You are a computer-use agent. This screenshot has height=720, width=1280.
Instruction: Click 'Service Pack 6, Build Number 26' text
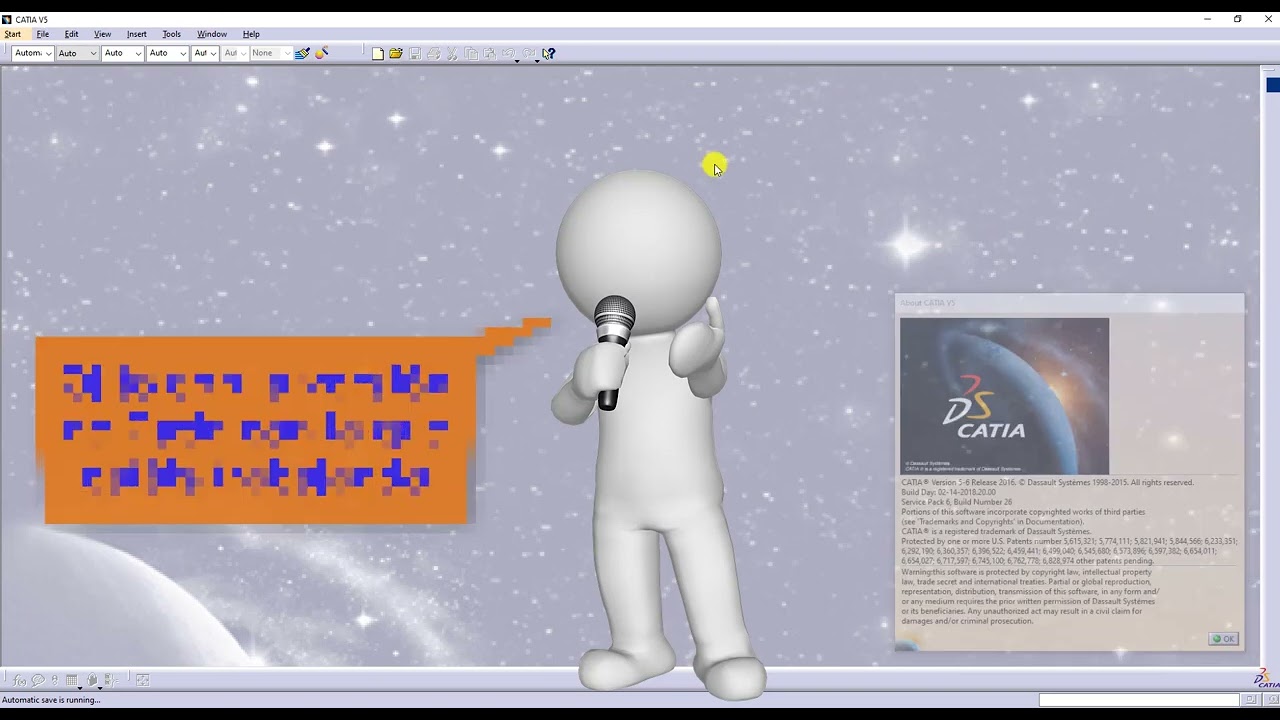[x=957, y=502]
